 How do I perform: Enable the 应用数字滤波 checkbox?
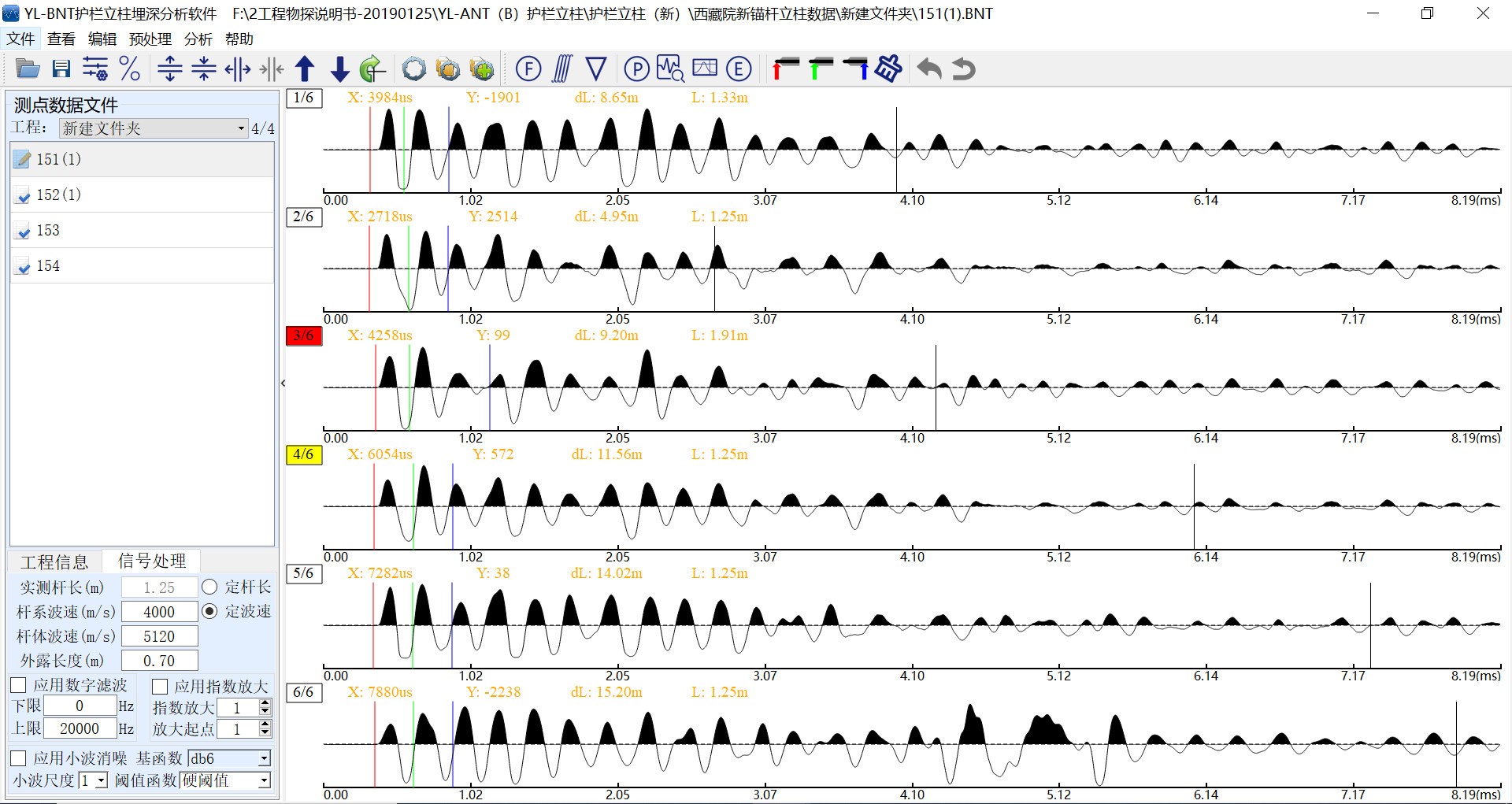coord(19,685)
